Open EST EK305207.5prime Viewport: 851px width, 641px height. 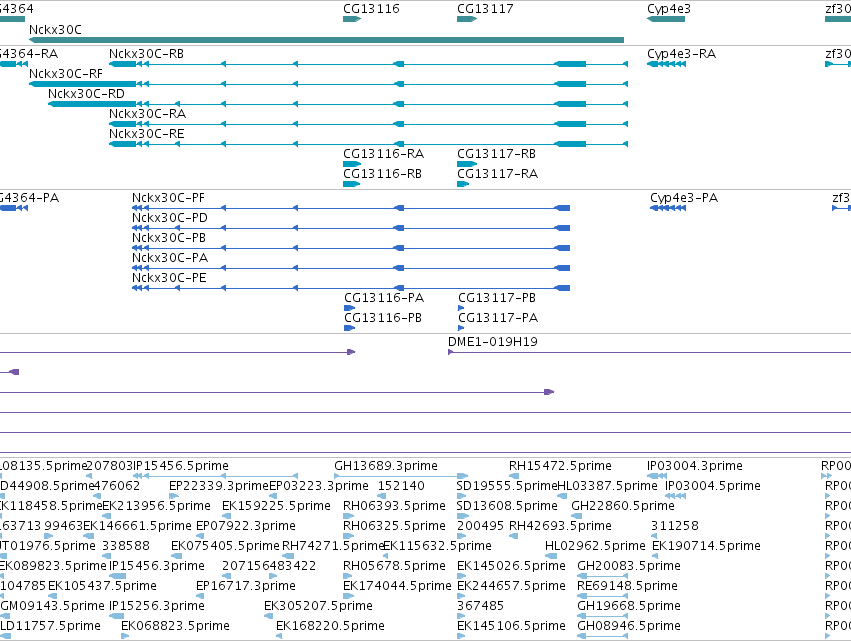(x=319, y=607)
